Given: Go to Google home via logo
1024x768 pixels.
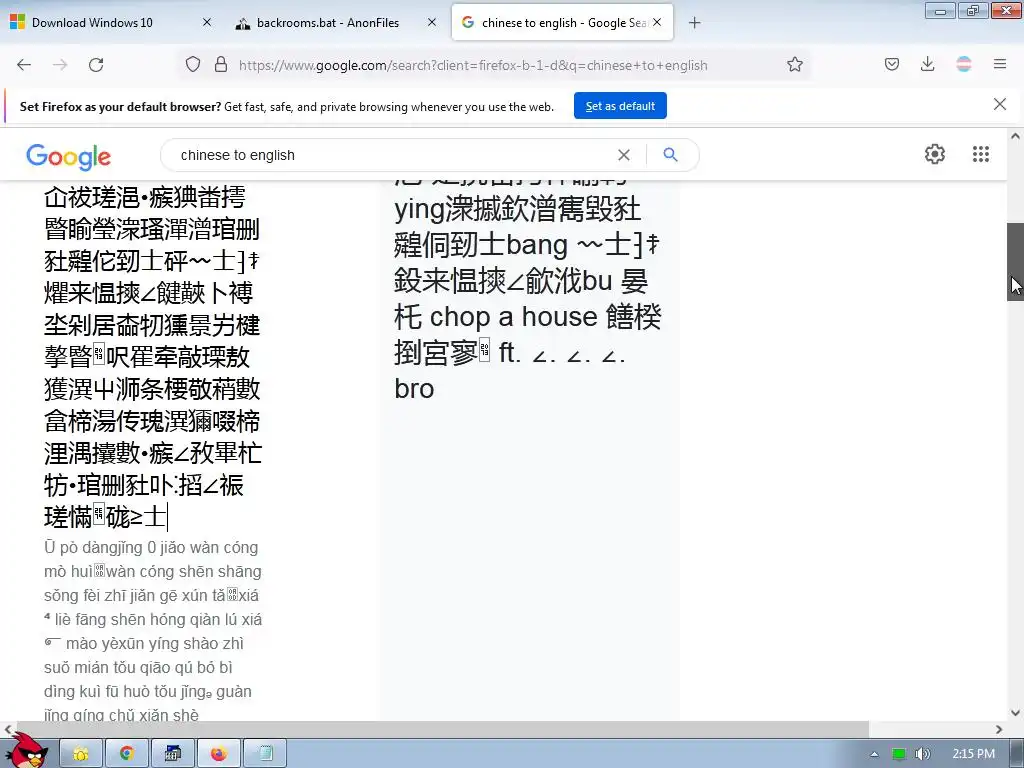Looking at the screenshot, I should pyautogui.click(x=69, y=156).
